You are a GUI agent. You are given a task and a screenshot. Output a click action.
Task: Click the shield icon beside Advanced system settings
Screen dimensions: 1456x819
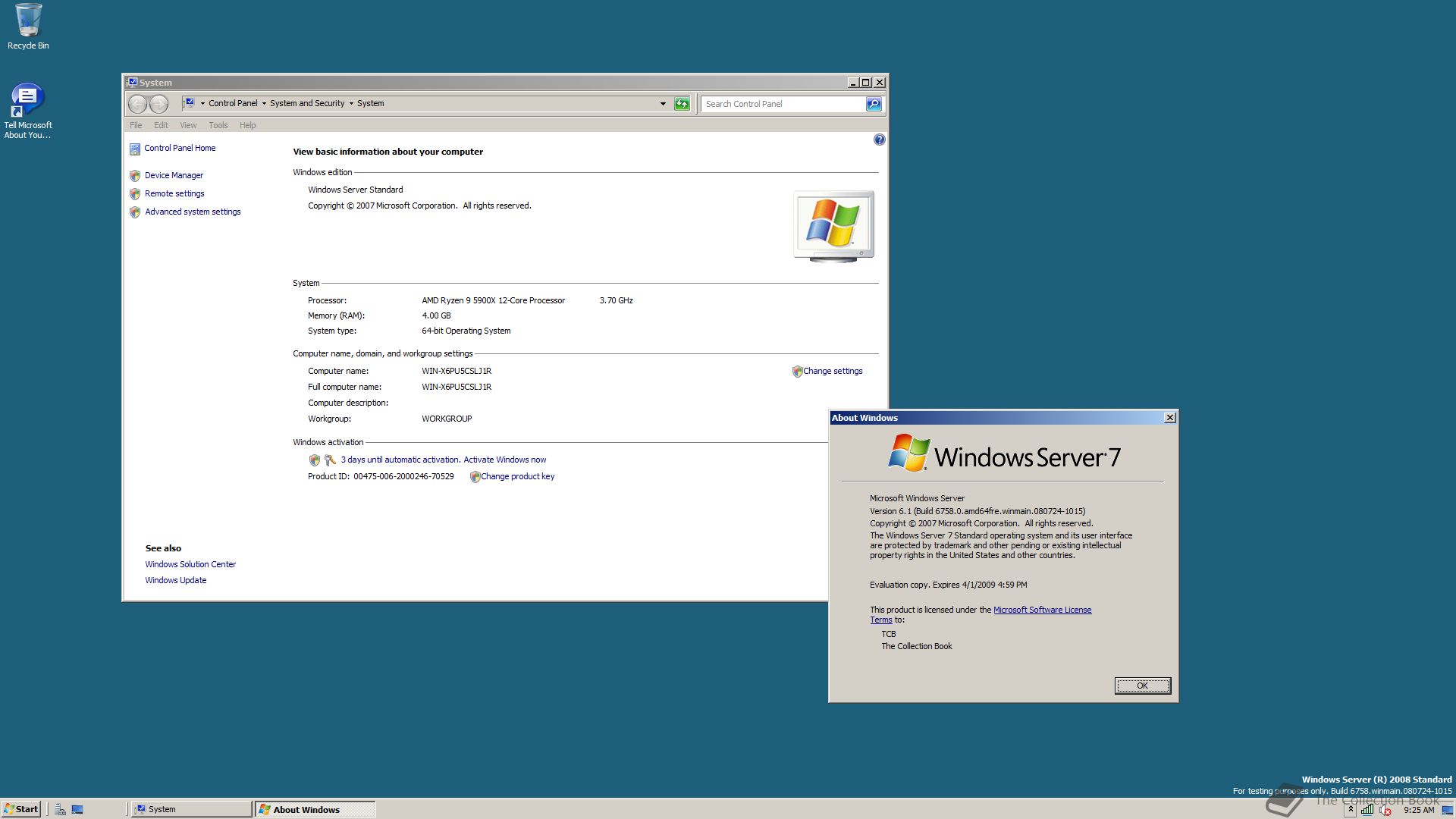pos(135,212)
